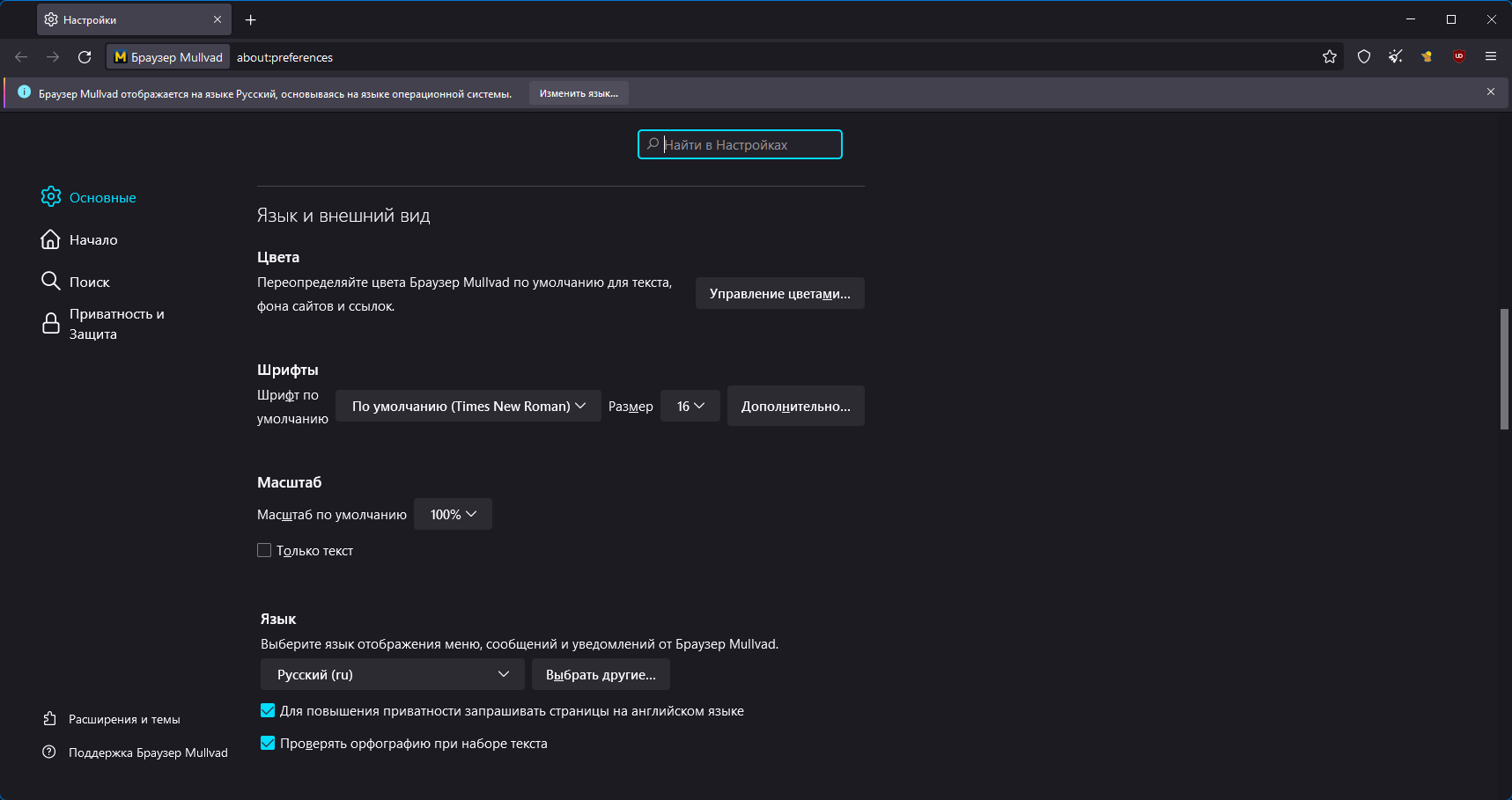Click the Основные gear icon
Image resolution: width=1512 pixels, height=800 pixels.
pyautogui.click(x=51, y=196)
